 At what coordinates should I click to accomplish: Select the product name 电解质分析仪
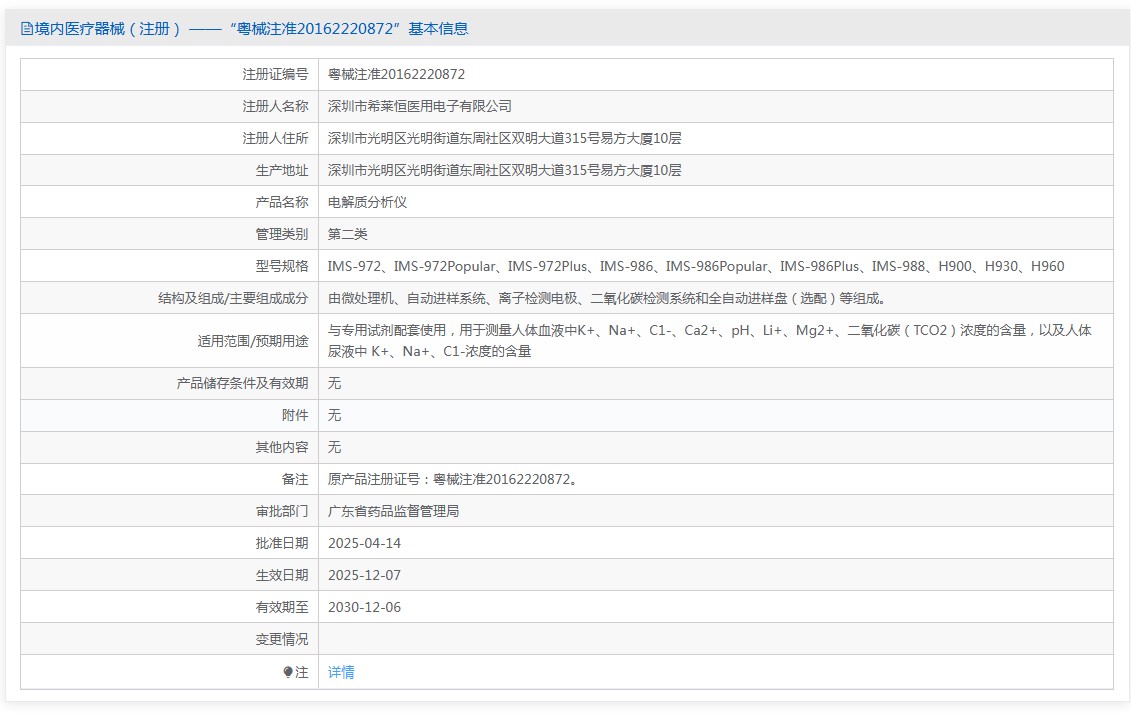[367, 202]
